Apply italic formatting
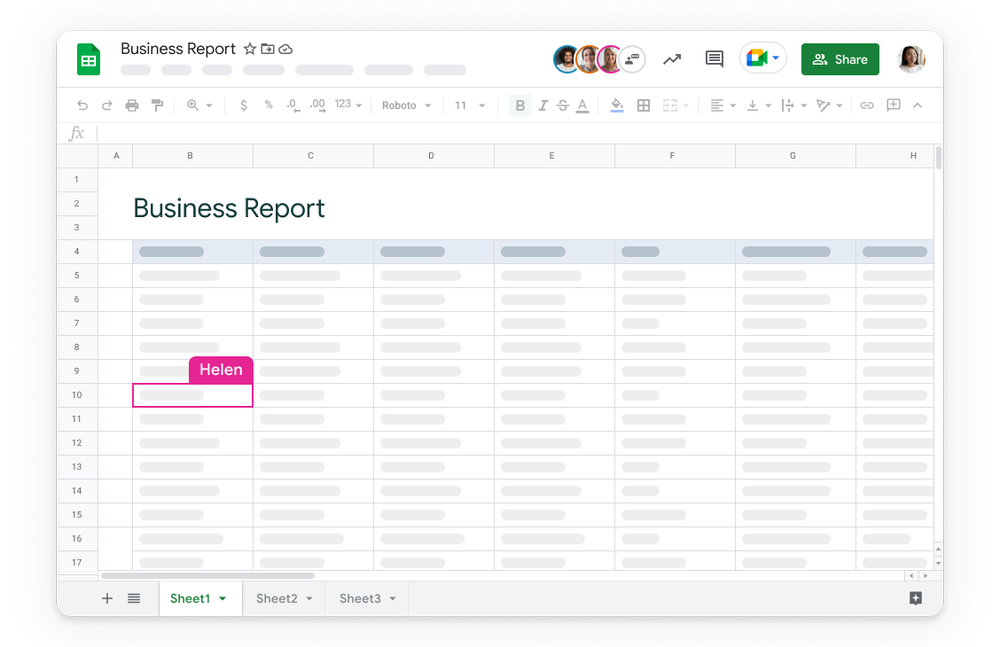The width and height of the screenshot is (1000, 647). [x=543, y=105]
